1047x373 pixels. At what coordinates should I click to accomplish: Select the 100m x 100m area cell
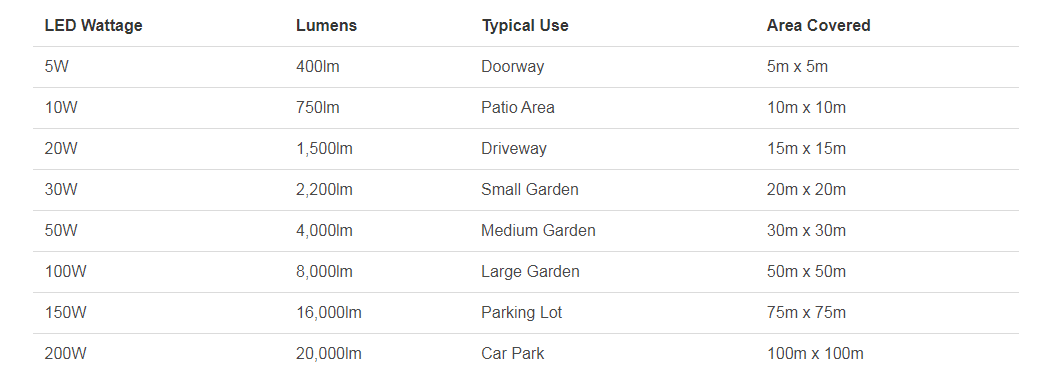[x=815, y=354]
